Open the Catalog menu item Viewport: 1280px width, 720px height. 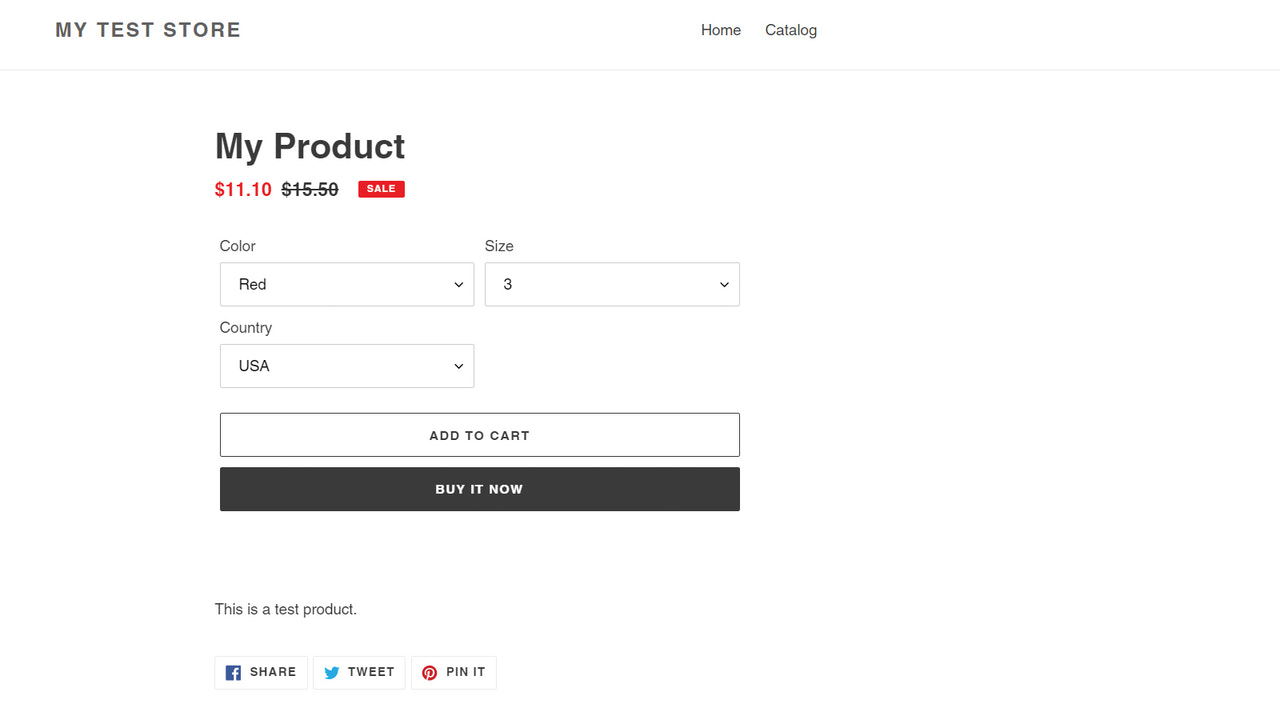(x=790, y=30)
